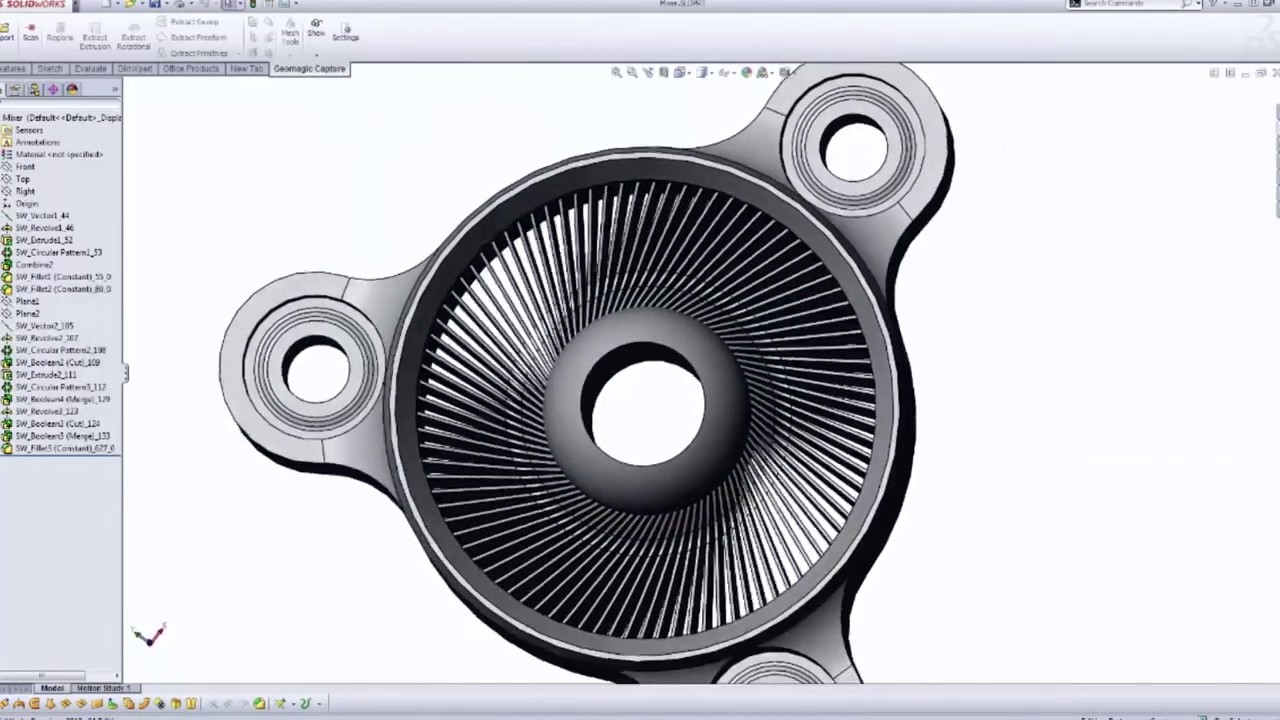
Task: Click the Edit Appearance color ball icon
Action: (746, 72)
